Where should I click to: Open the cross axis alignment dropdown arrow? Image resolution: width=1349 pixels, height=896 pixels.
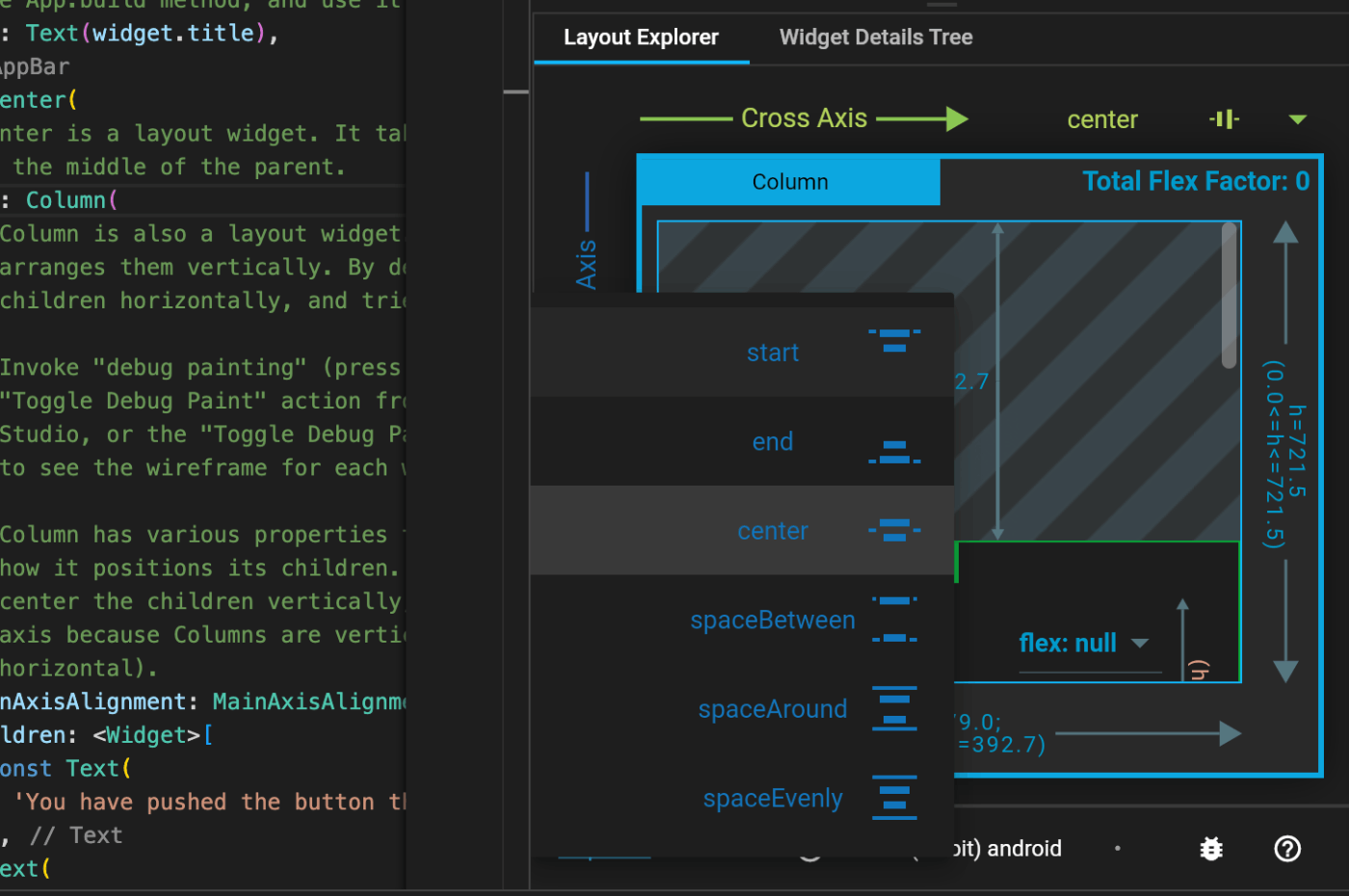click(1297, 119)
